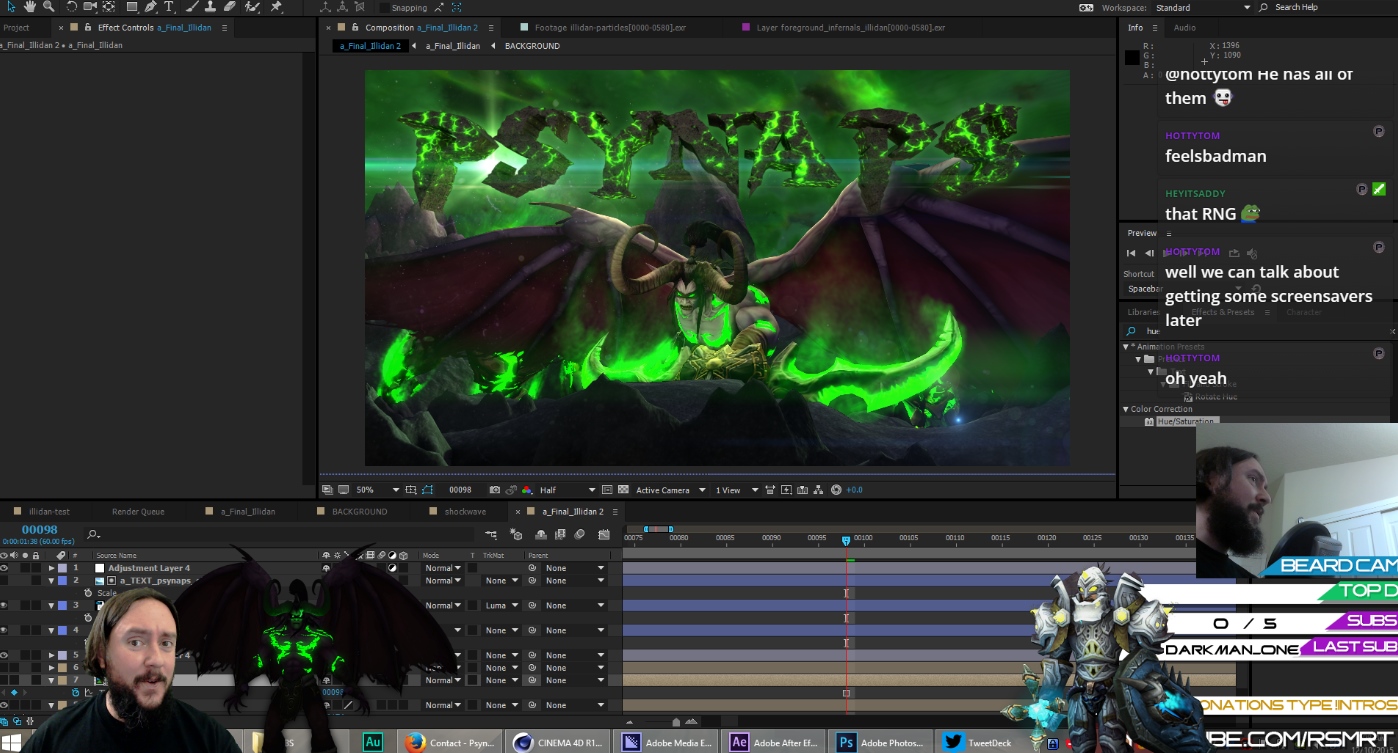Select the Roto Brush tool
Image resolution: width=1398 pixels, height=753 pixels.
tap(252, 7)
